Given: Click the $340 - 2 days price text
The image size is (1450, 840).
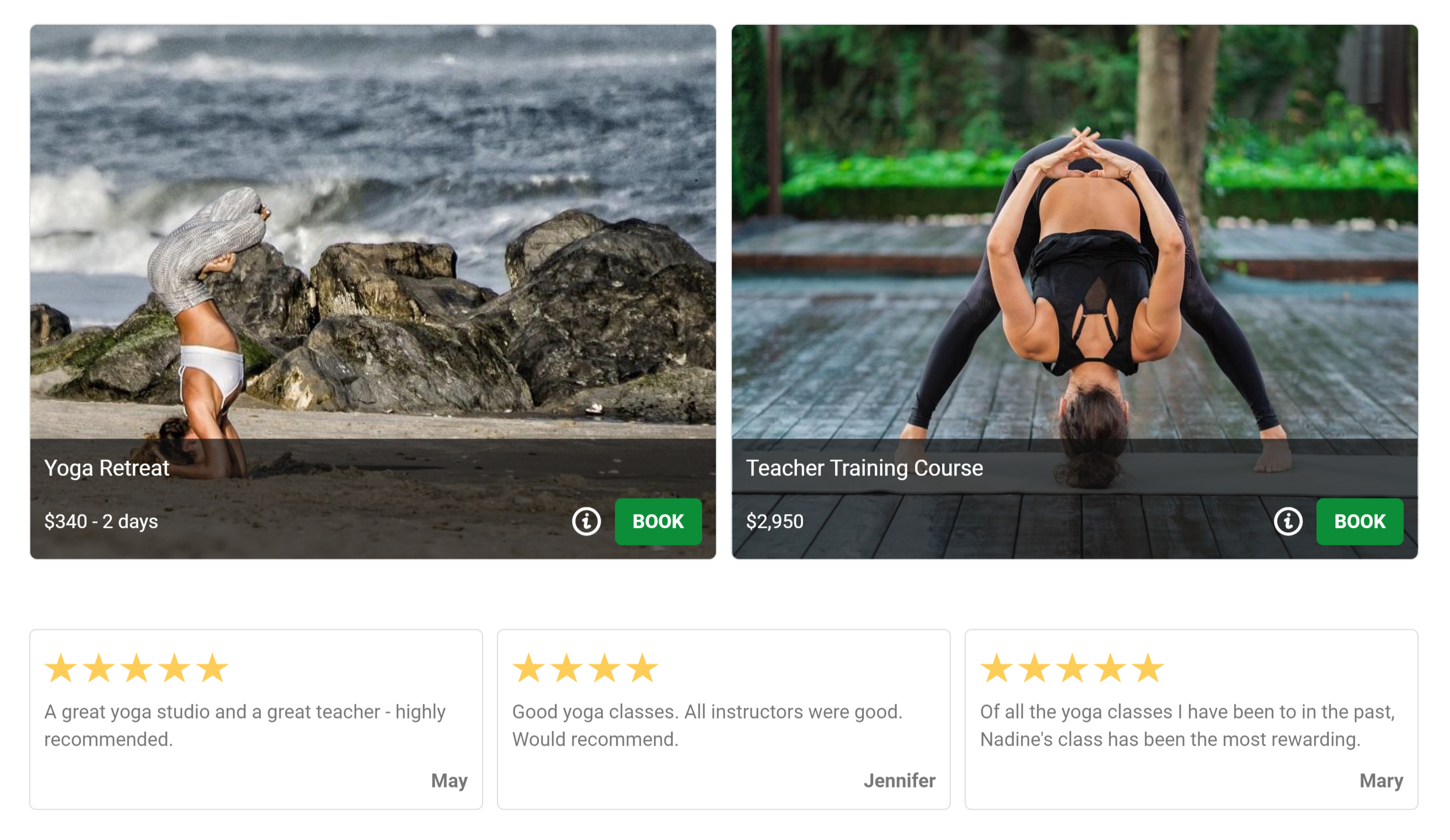Looking at the screenshot, I should (101, 522).
